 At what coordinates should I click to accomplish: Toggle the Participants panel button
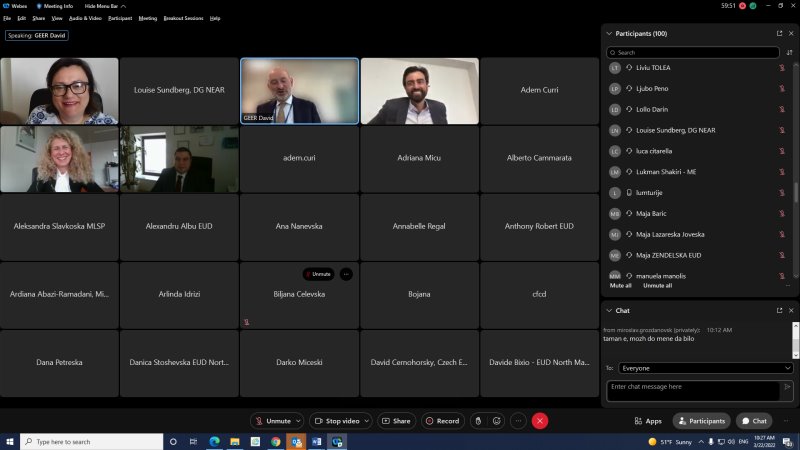click(702, 421)
